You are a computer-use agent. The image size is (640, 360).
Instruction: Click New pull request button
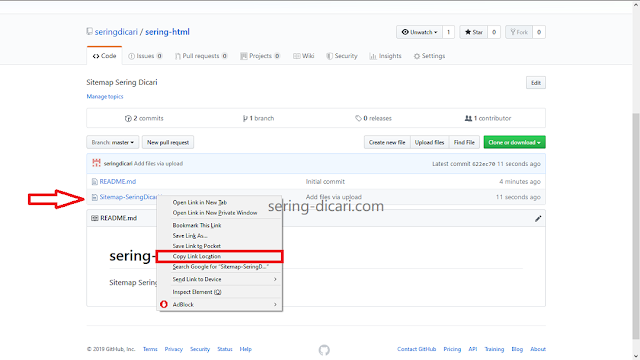(168, 142)
